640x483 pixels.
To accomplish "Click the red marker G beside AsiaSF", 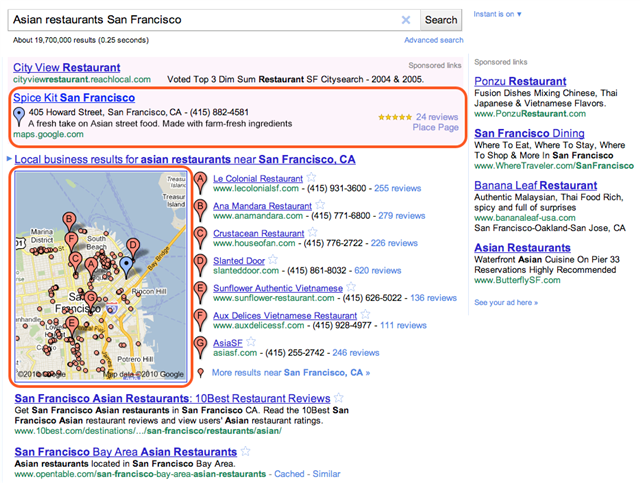I will (202, 345).
